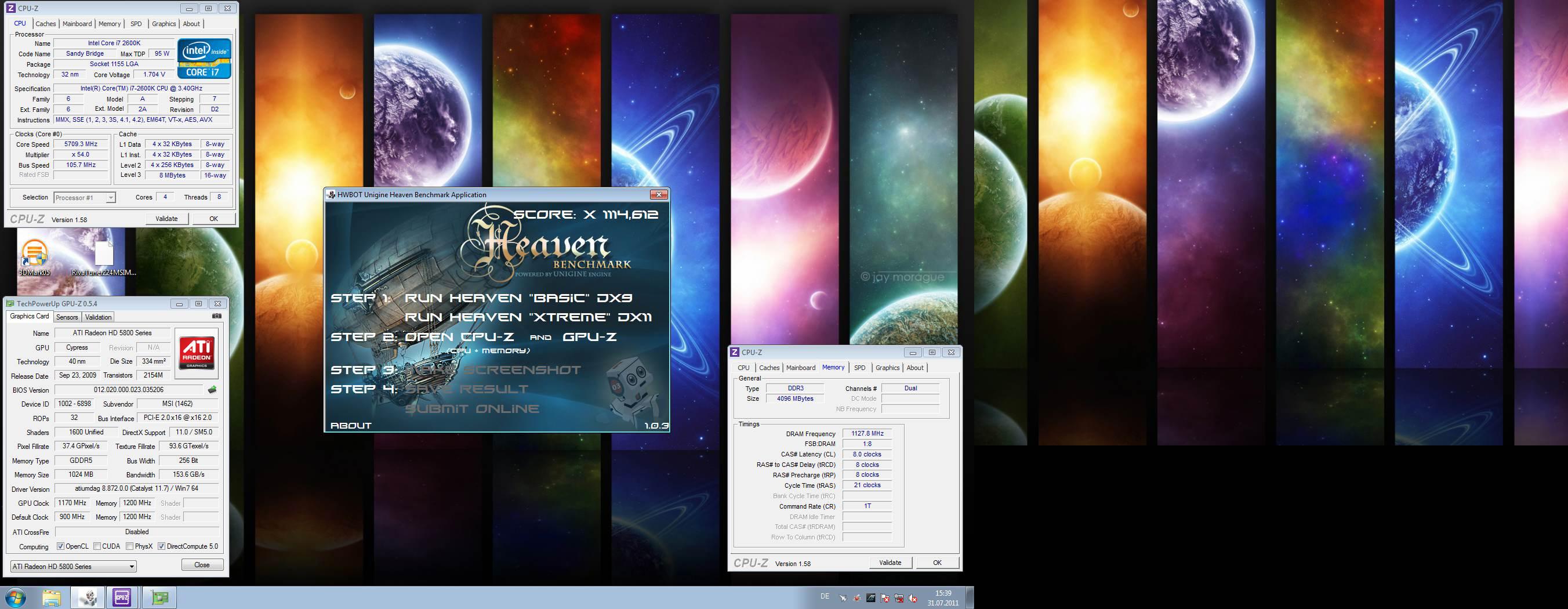1568x609 pixels.
Task: Click the Close button in GPU-Z
Action: tap(202, 565)
